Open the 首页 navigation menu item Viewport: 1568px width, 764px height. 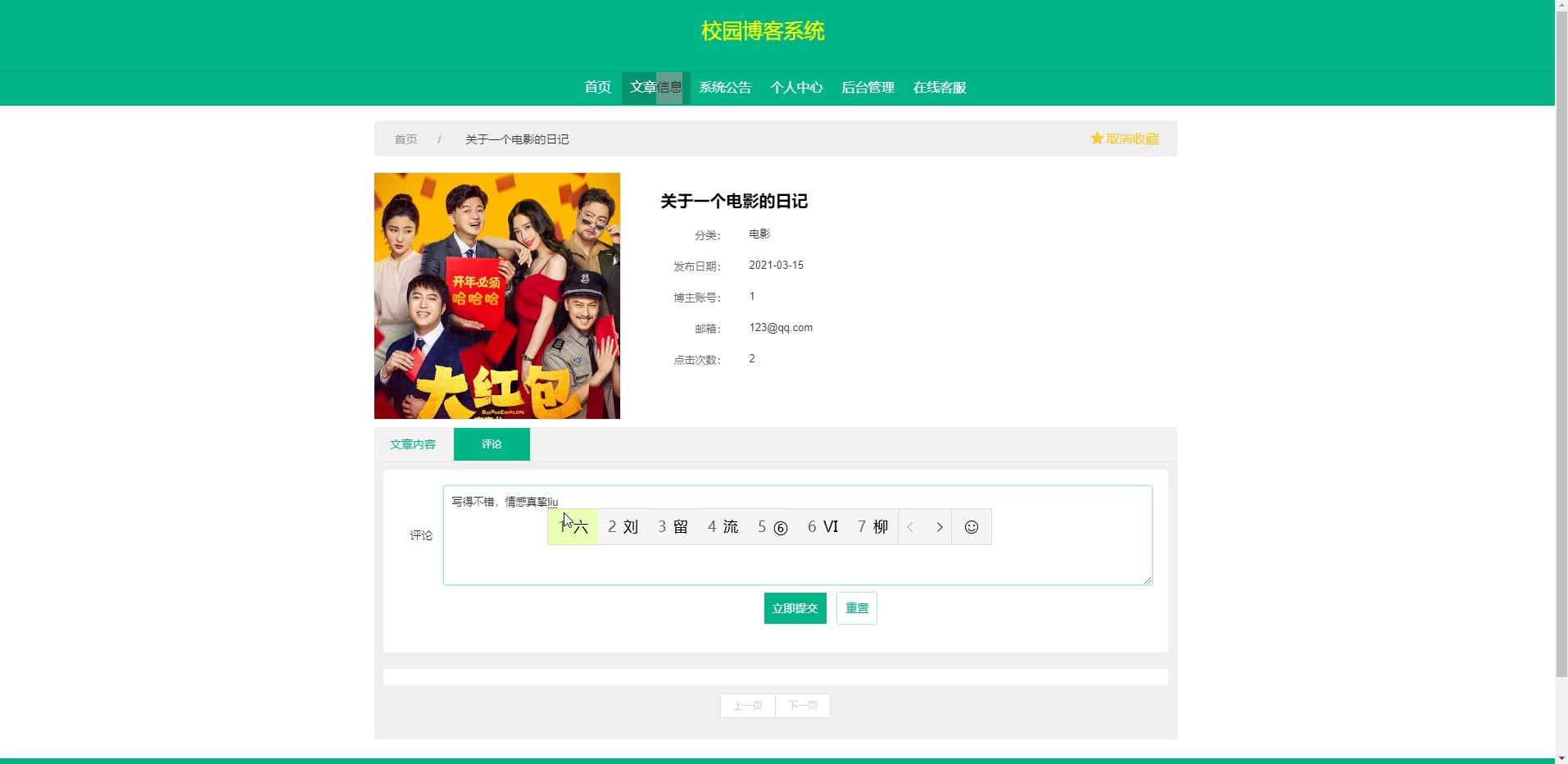597,88
